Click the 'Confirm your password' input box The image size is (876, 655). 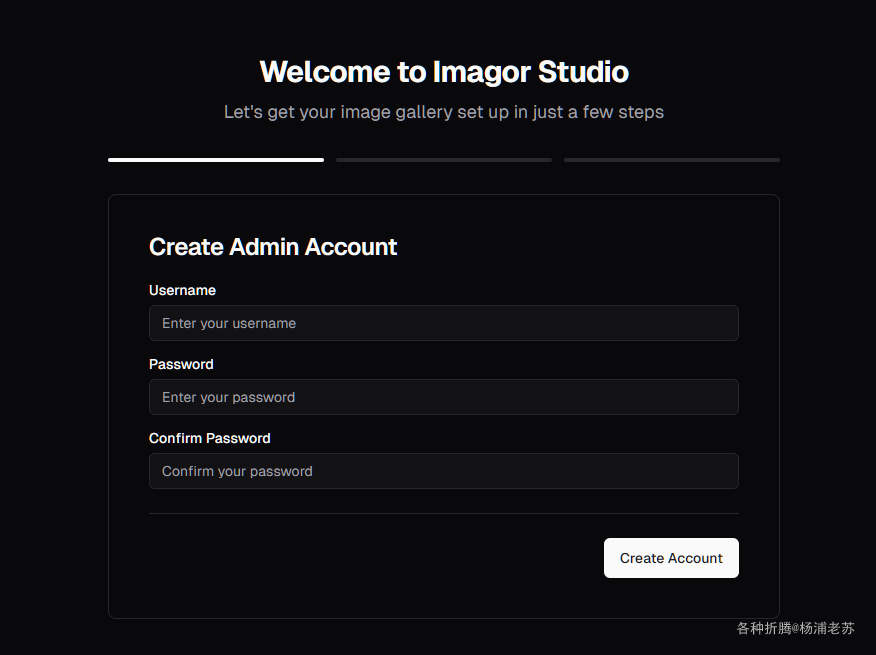point(443,471)
